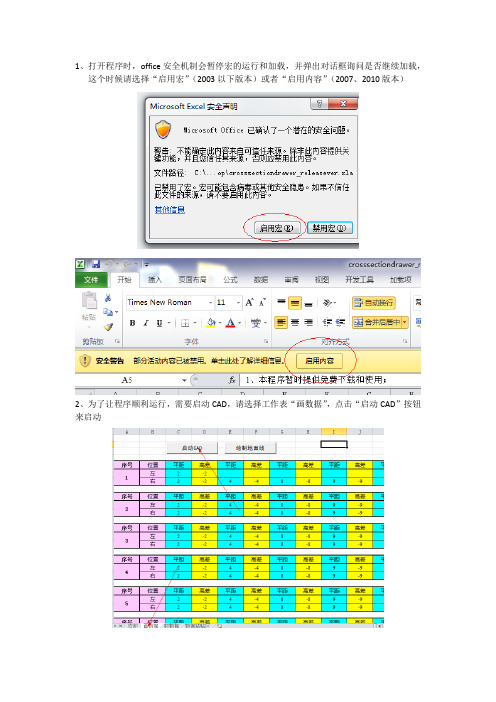The width and height of the screenshot is (496, 702).
Task: Switch to the 公式 Formulas tab
Action: (230, 280)
